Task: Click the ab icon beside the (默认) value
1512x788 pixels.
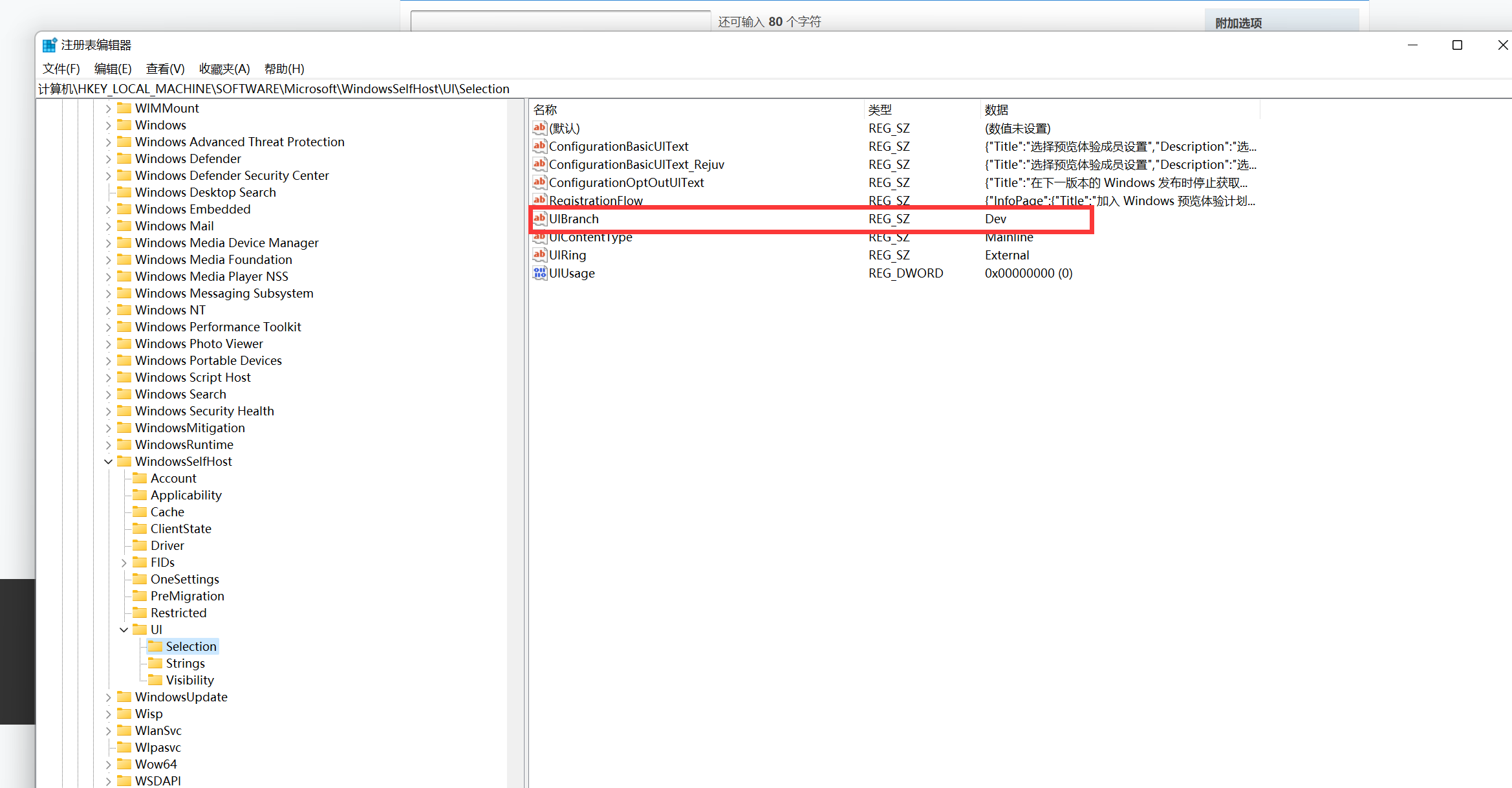Action: (x=539, y=128)
